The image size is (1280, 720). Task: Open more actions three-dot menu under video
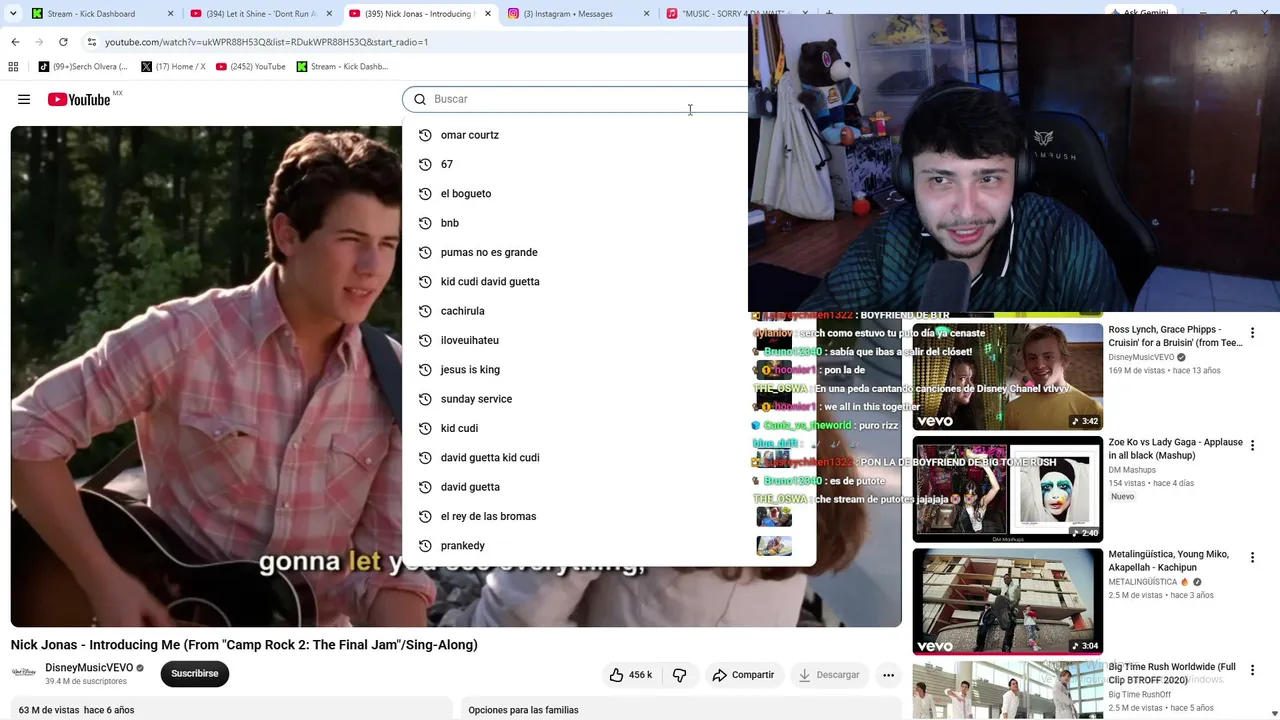(x=888, y=675)
